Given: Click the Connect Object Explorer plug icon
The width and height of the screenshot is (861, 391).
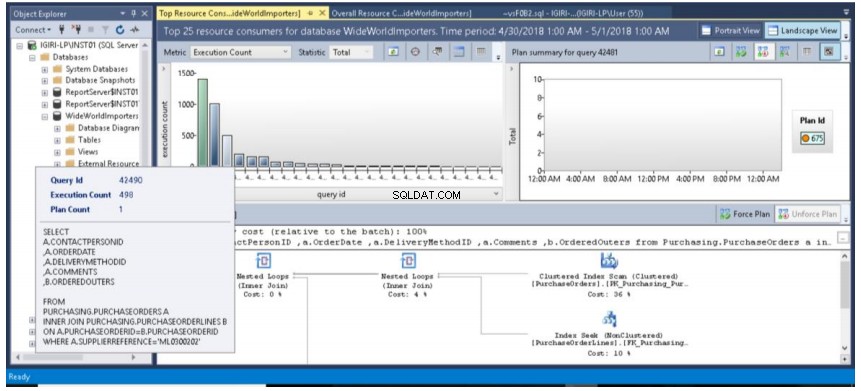Looking at the screenshot, I should [x=62, y=30].
